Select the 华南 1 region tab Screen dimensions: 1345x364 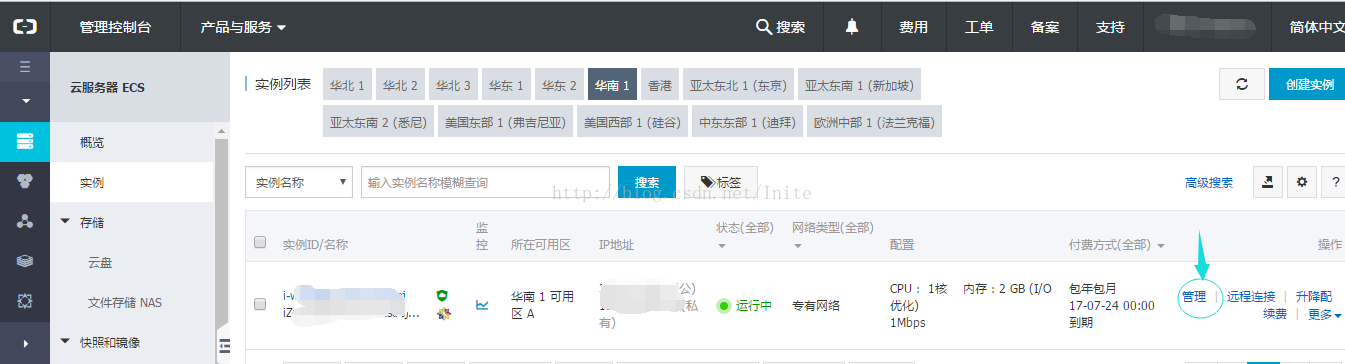[x=612, y=85]
